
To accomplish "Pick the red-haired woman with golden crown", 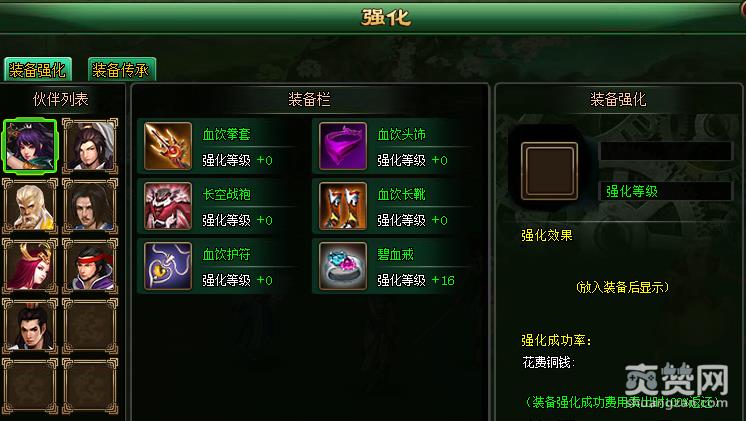I will 30,266.
